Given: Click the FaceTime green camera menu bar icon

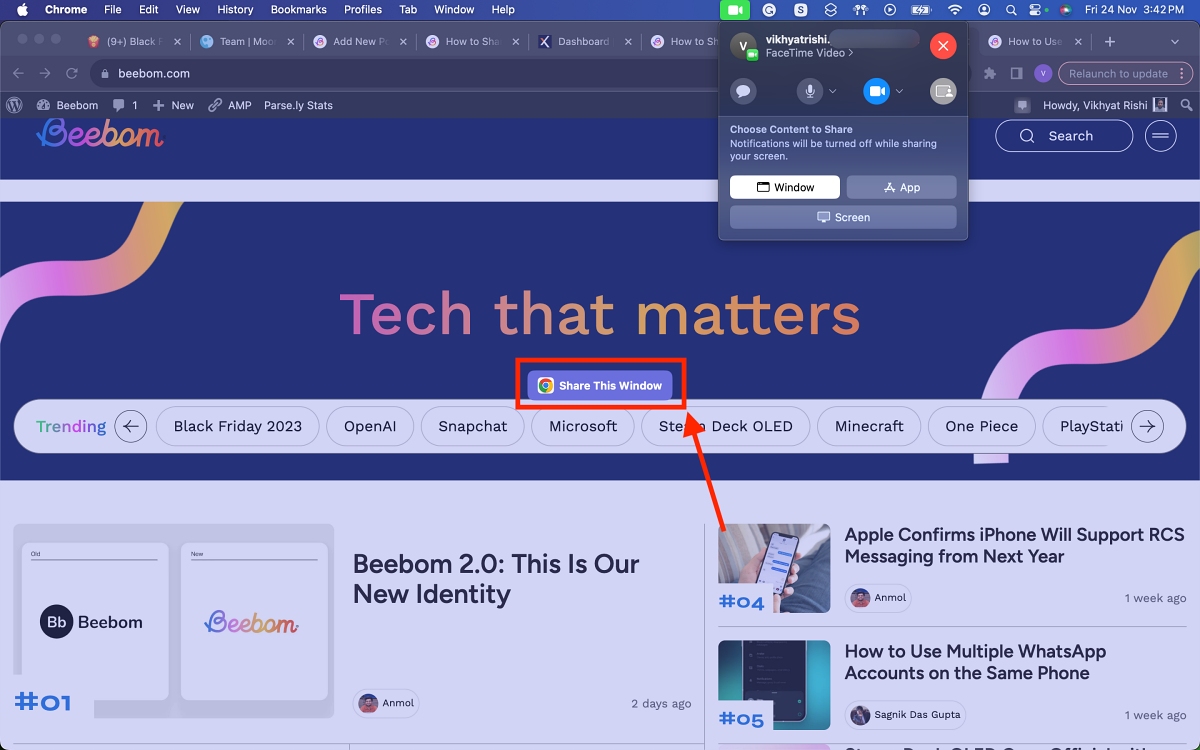Looking at the screenshot, I should pyautogui.click(x=734, y=10).
